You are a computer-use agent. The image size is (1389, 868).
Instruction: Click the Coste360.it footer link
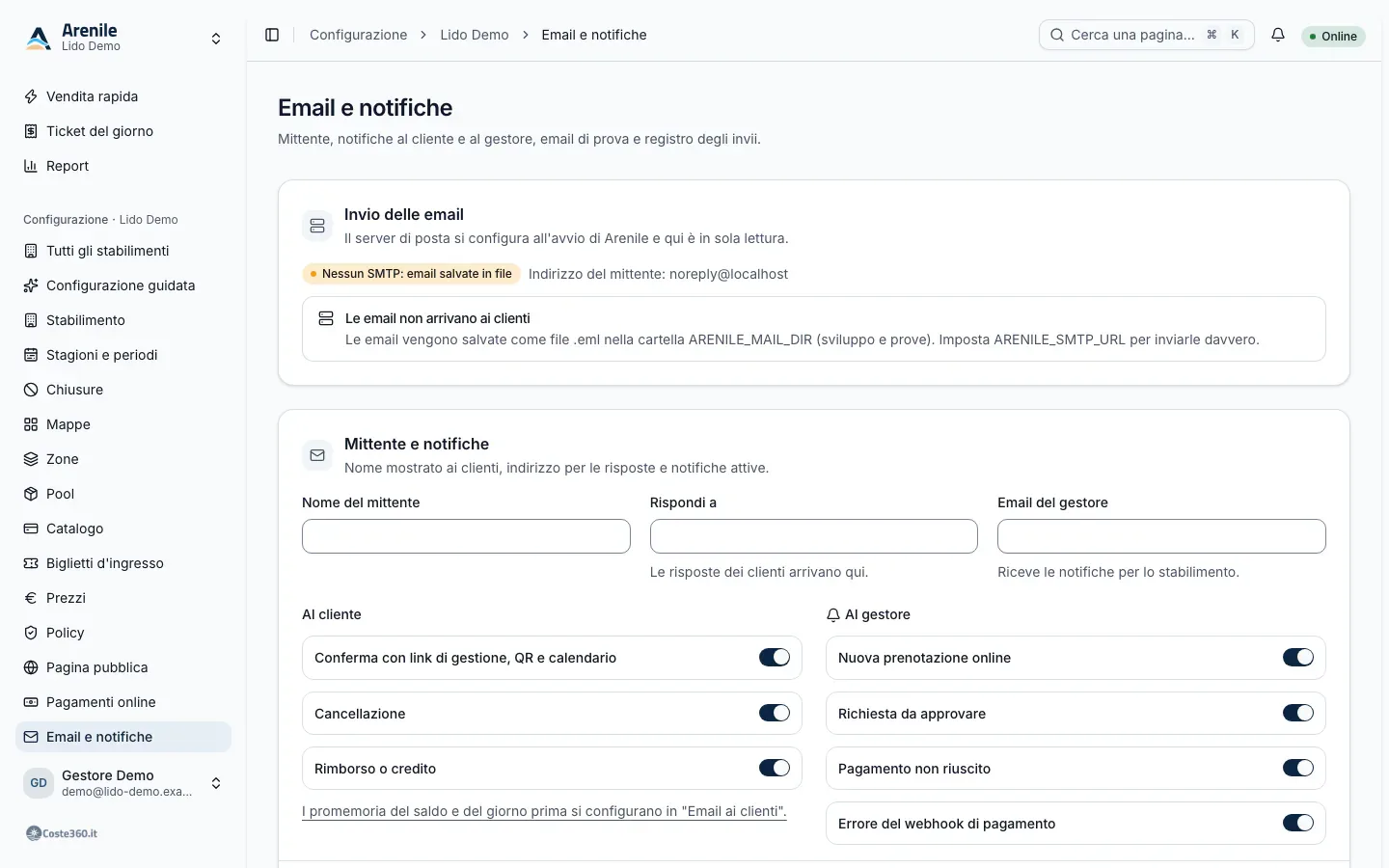(62, 833)
